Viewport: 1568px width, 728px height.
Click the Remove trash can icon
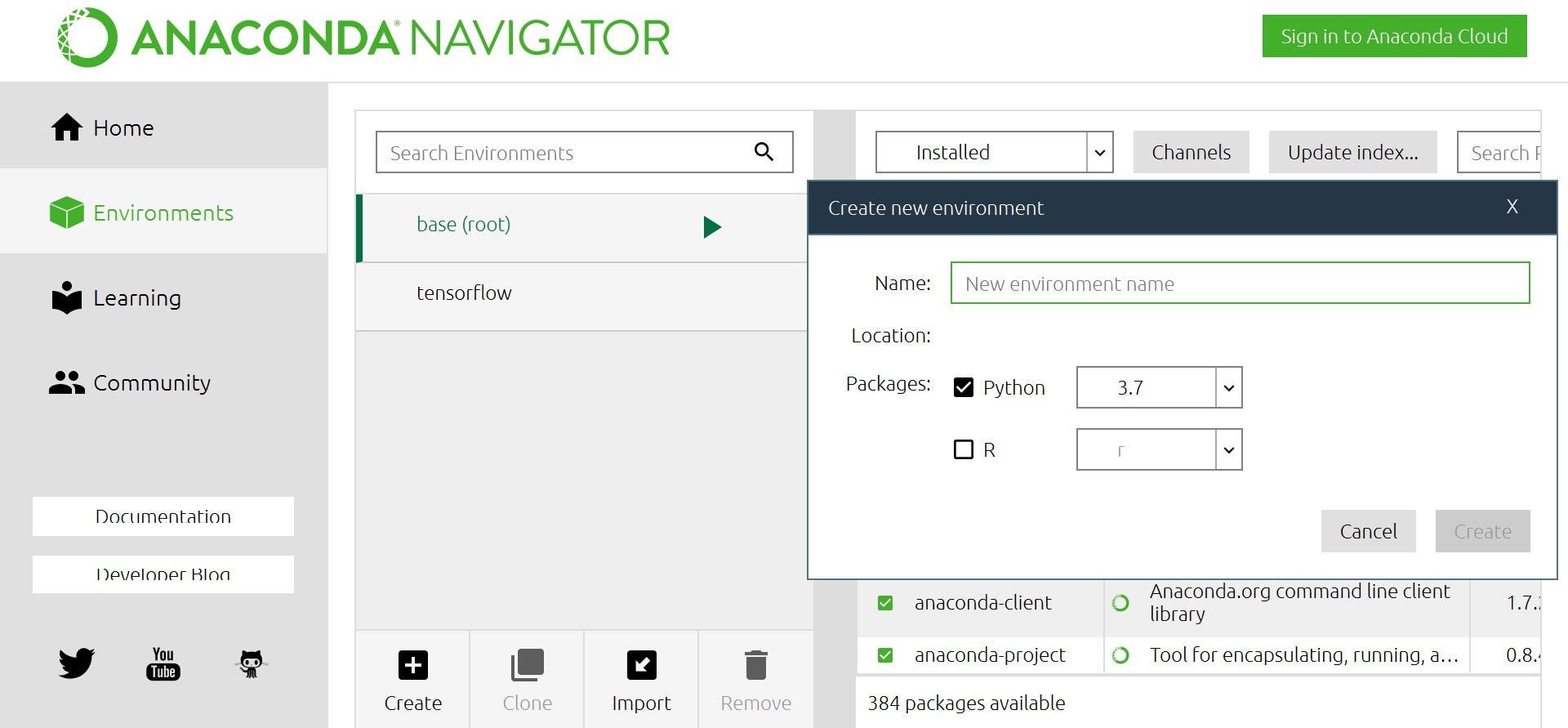[756, 665]
